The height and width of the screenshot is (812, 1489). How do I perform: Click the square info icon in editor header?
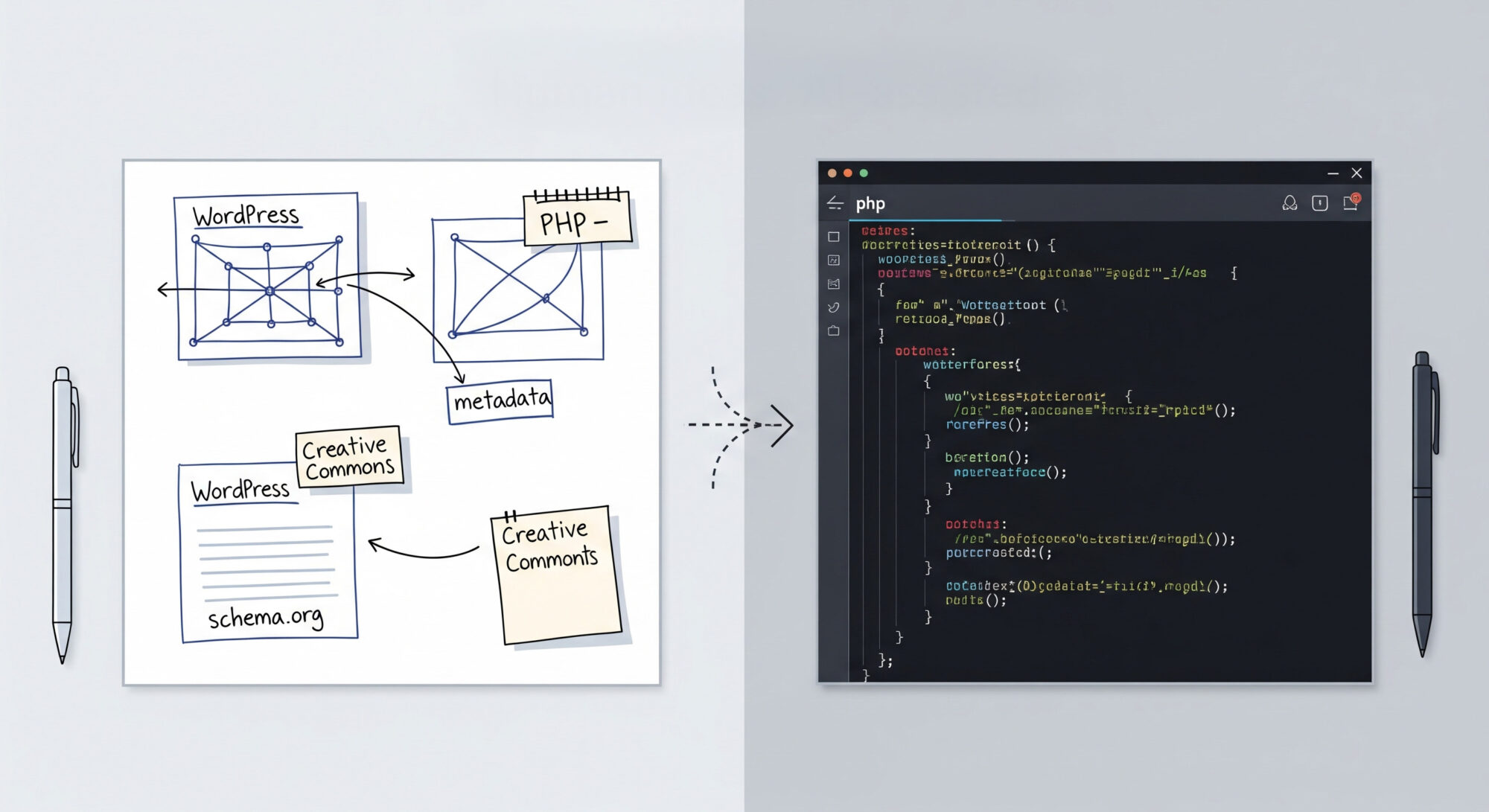[1320, 203]
